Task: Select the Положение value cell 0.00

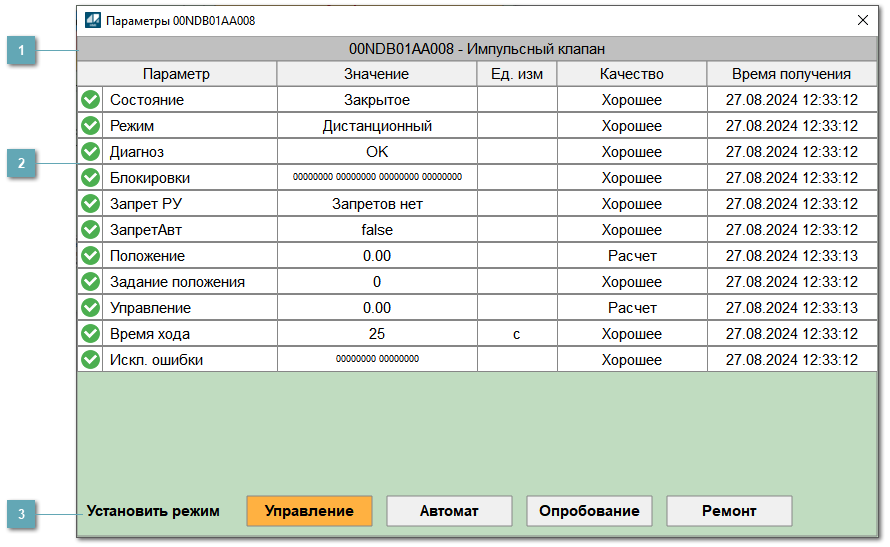Action: click(x=377, y=256)
